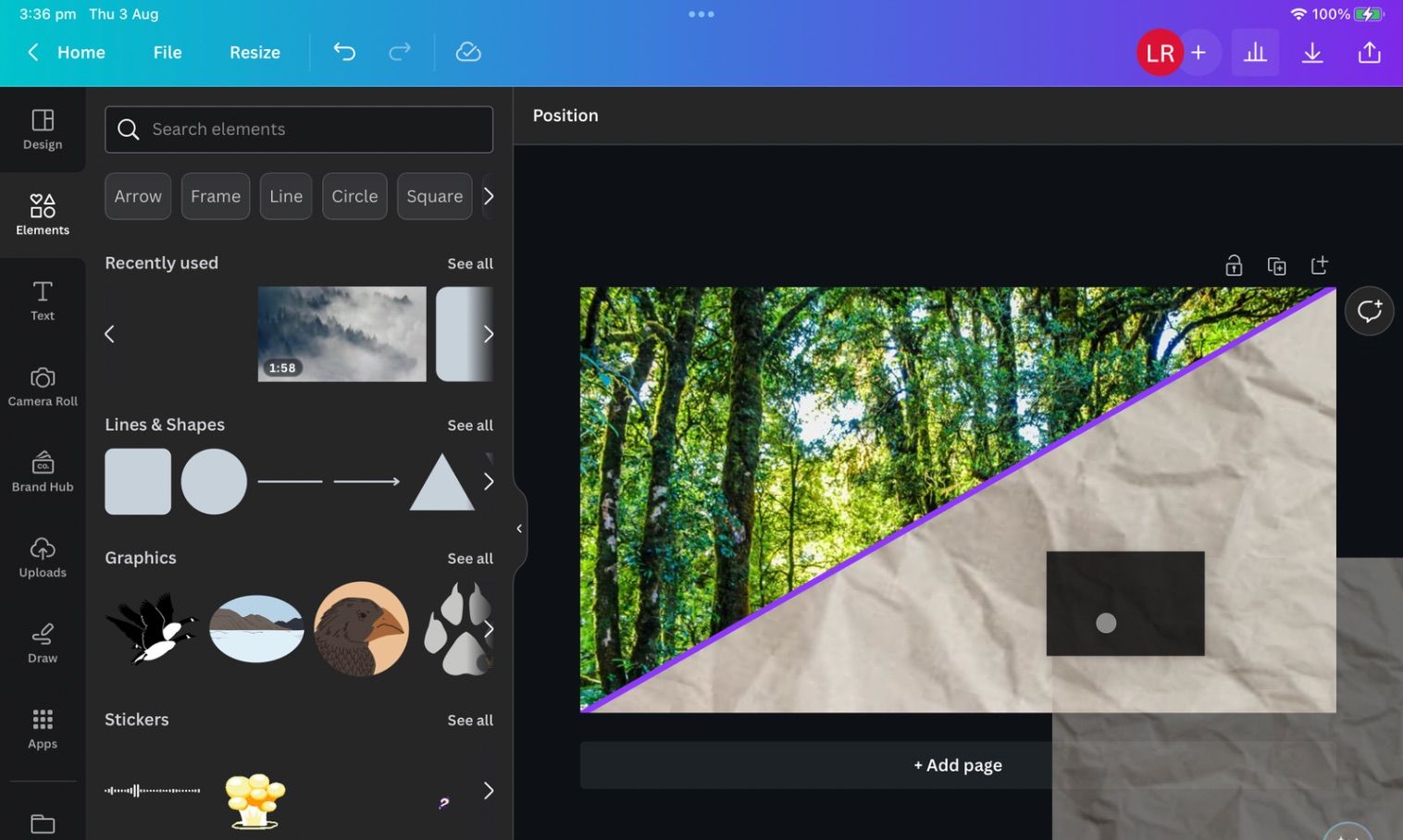See all Lines & Shapes
The image size is (1403, 840).
click(470, 425)
